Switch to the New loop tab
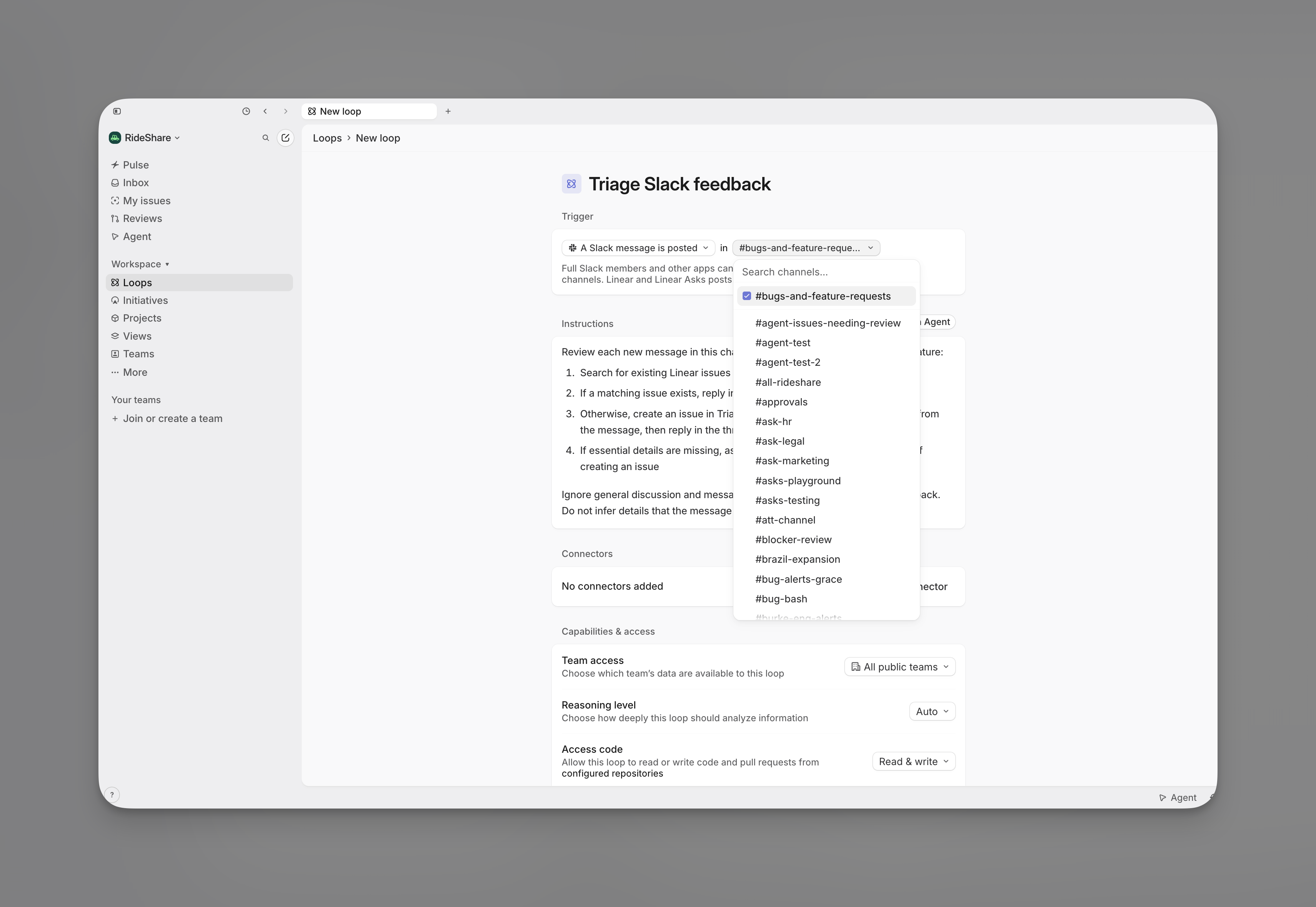 click(369, 112)
